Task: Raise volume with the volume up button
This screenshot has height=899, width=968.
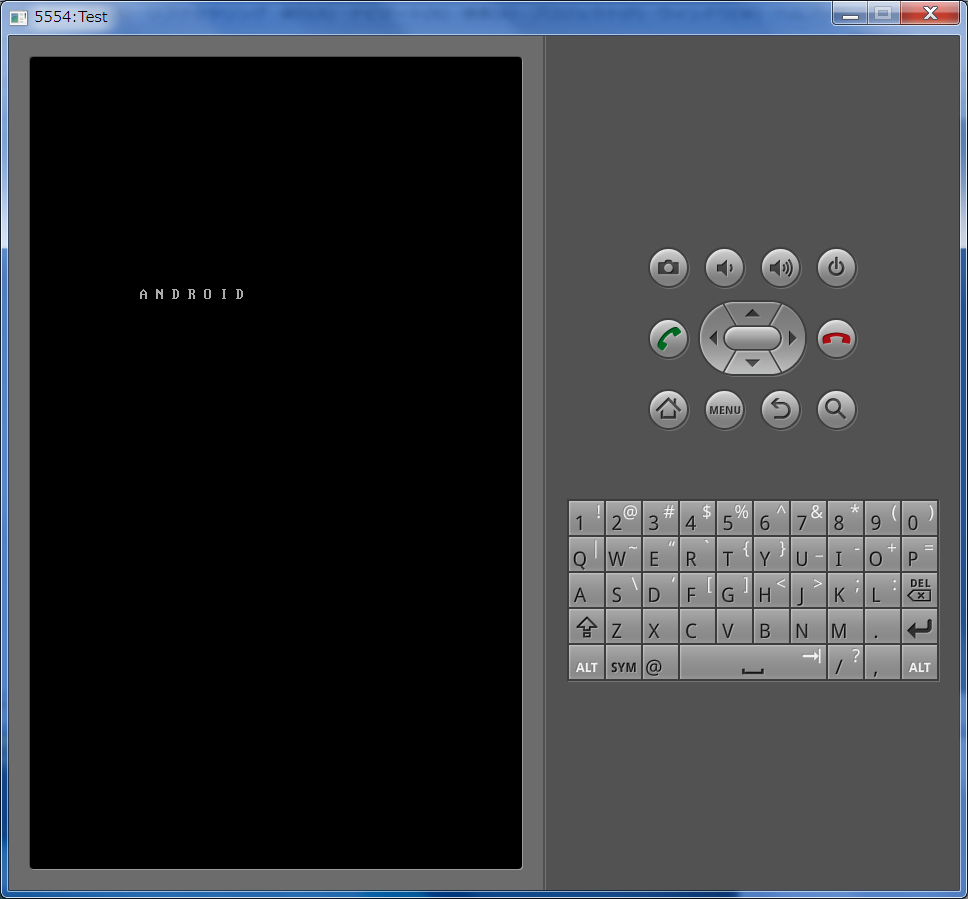Action: click(781, 267)
